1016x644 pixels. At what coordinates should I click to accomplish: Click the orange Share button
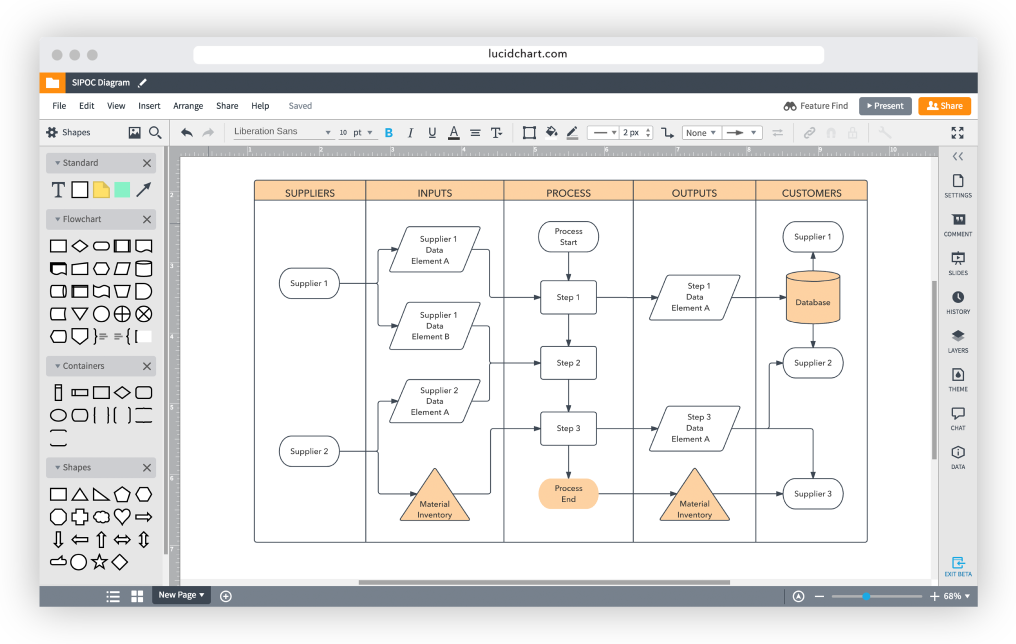pyautogui.click(x=944, y=105)
